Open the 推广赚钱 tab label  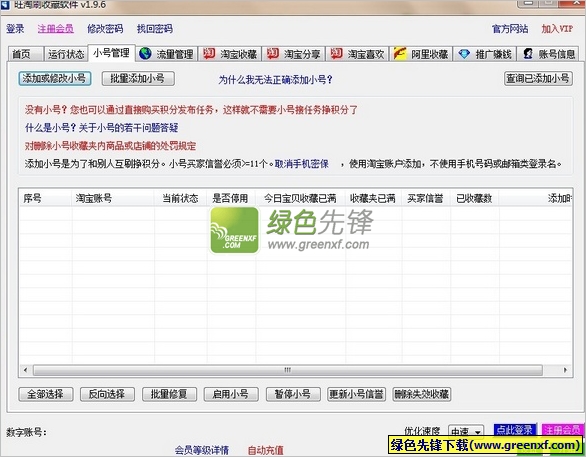coord(493,55)
